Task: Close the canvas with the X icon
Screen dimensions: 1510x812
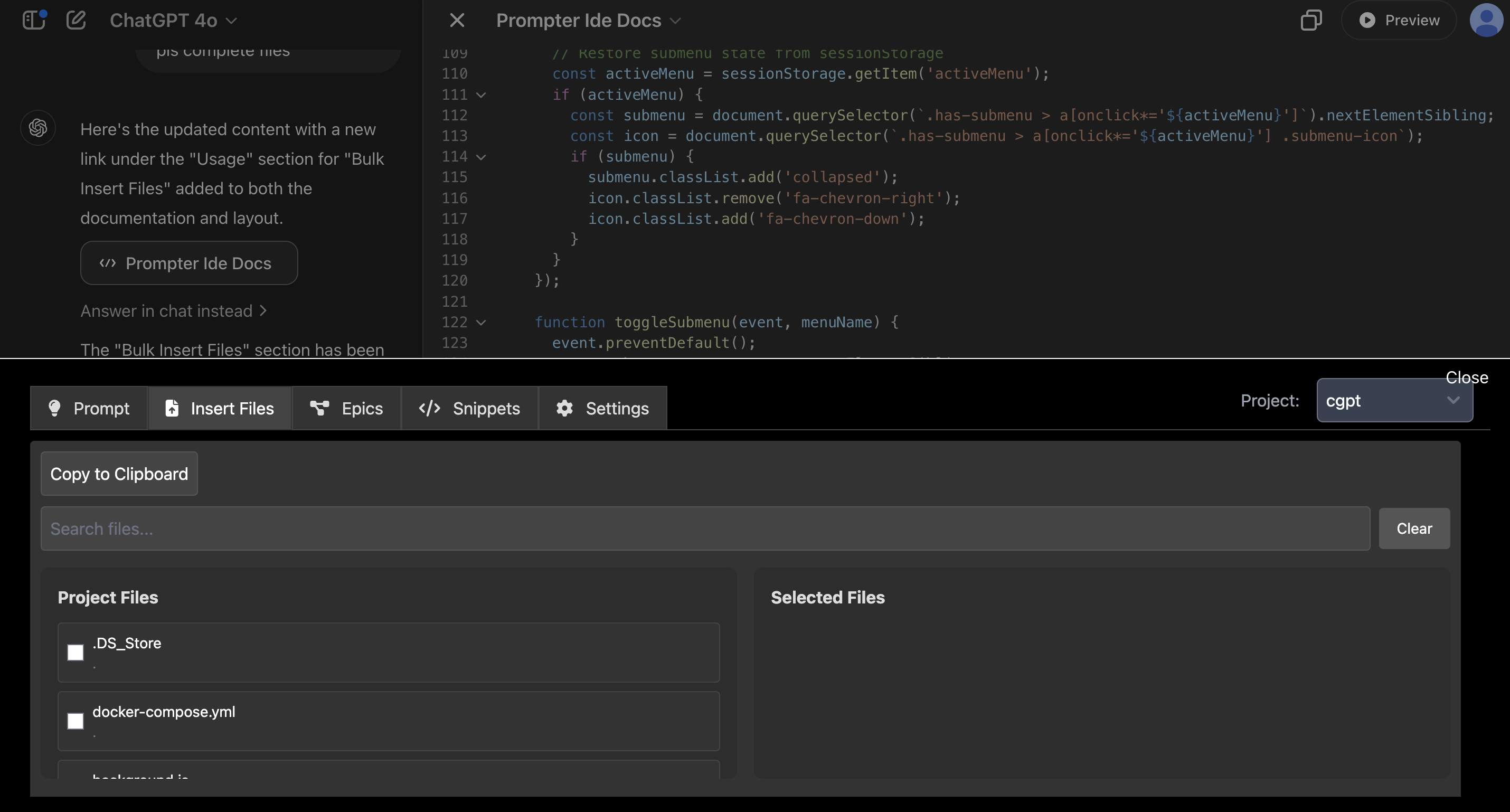Action: pos(457,20)
